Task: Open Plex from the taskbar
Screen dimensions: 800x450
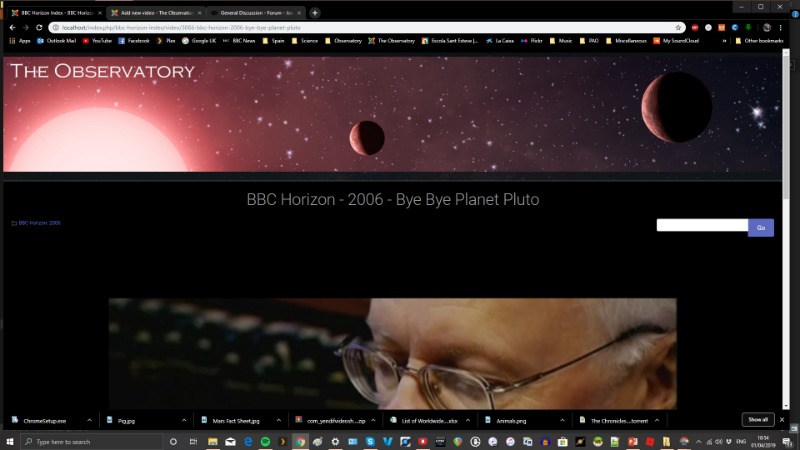Action: [x=283, y=441]
